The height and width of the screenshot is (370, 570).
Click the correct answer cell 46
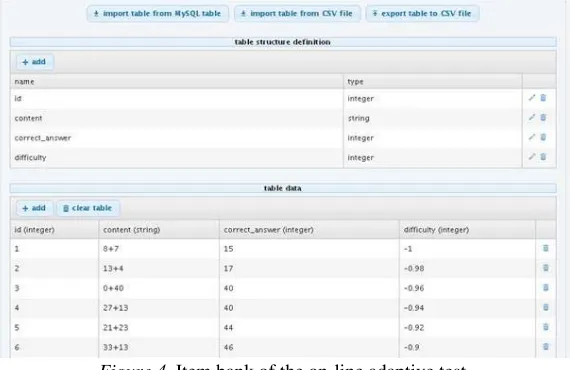tap(309, 347)
